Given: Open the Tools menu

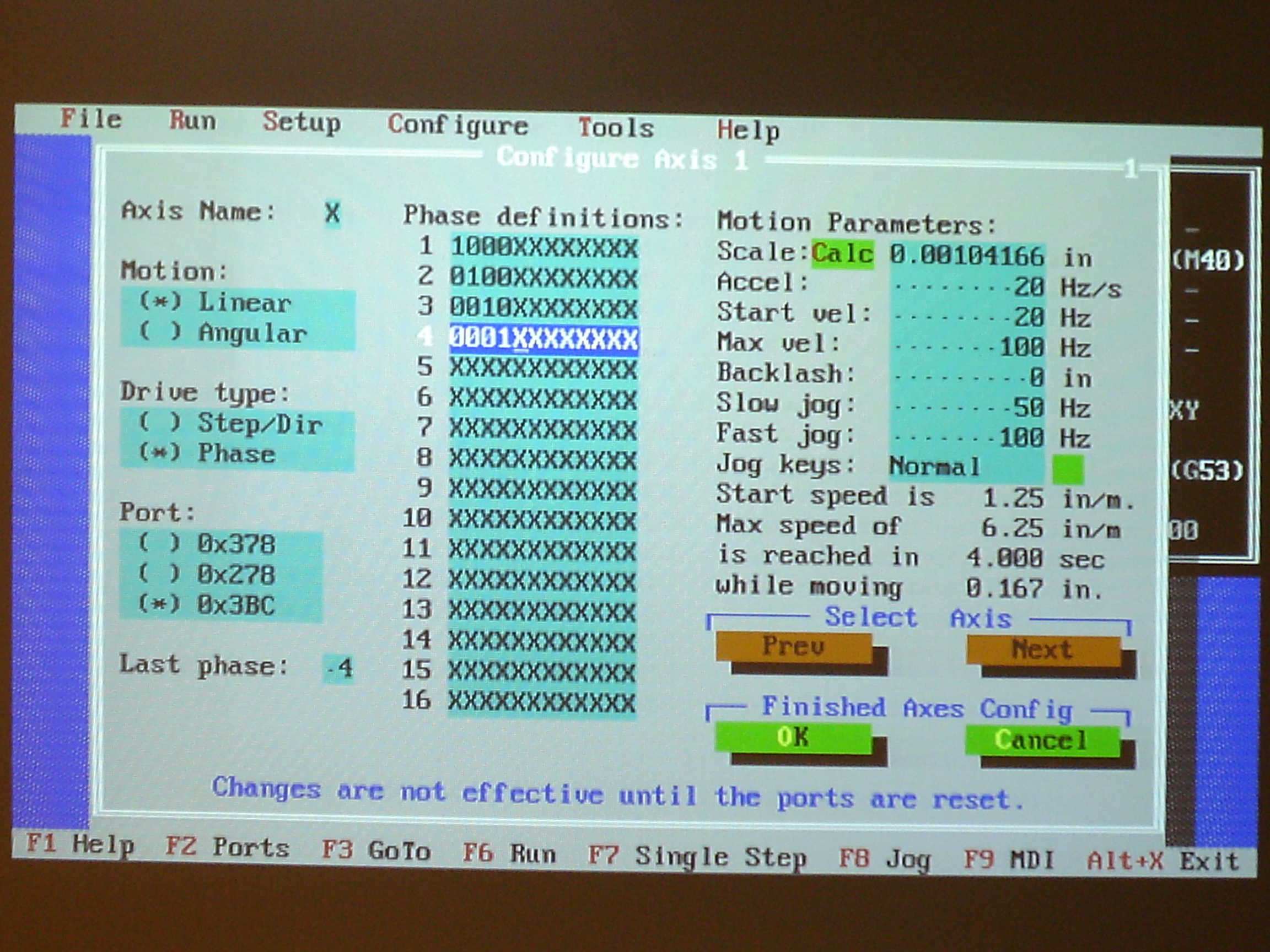Looking at the screenshot, I should click(x=616, y=127).
